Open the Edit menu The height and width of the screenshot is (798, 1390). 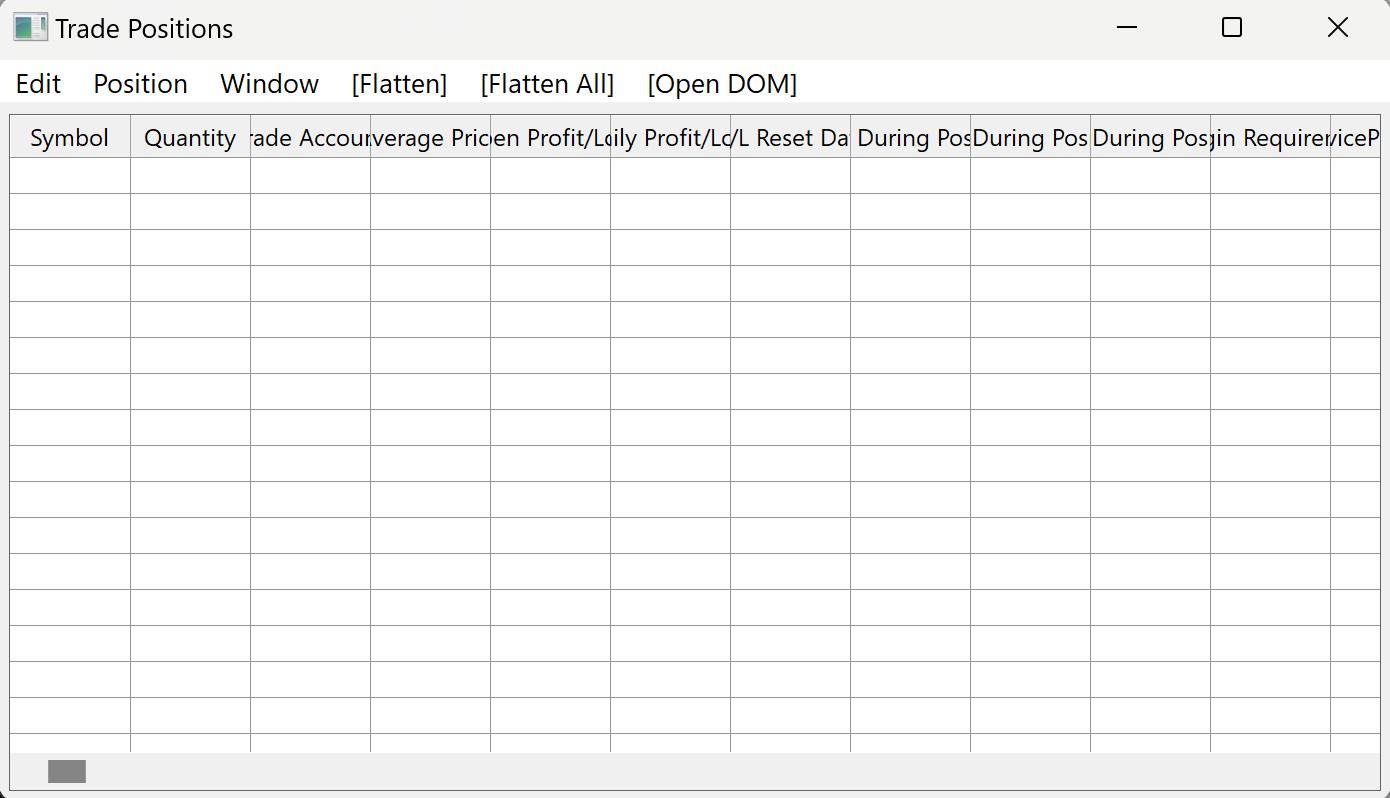(x=39, y=84)
